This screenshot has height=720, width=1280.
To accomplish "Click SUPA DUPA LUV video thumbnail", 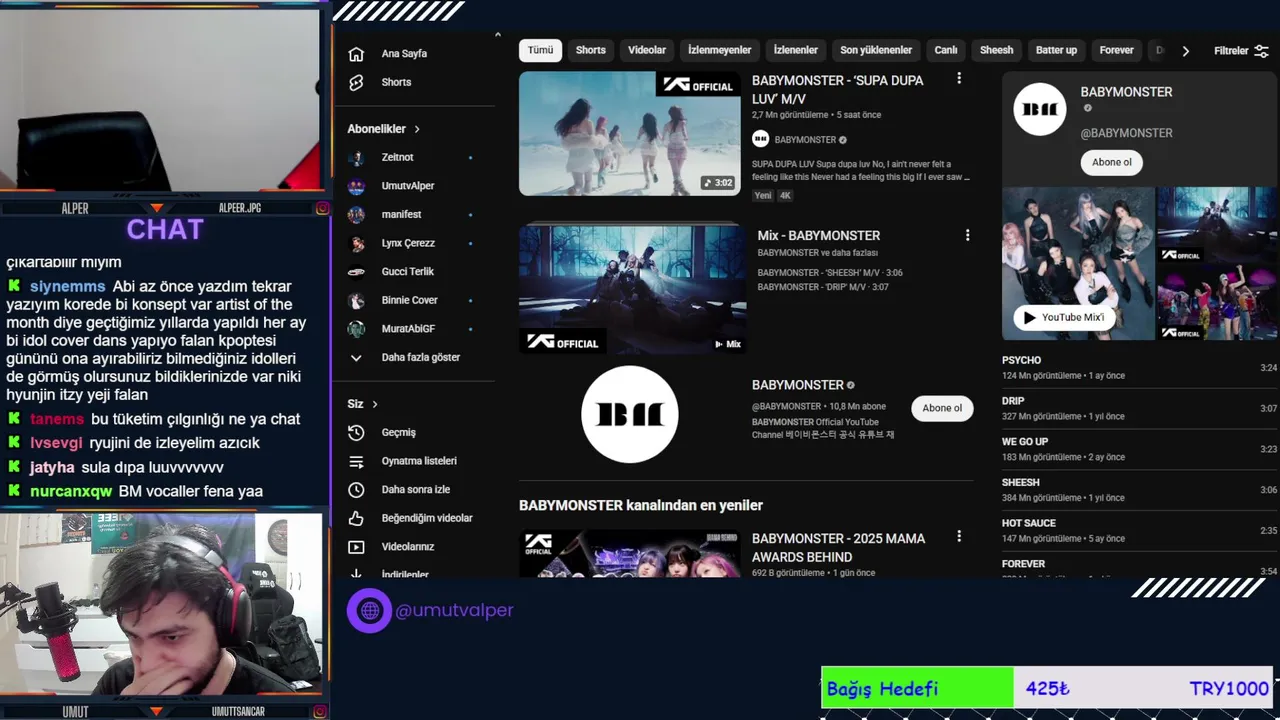I will point(630,133).
